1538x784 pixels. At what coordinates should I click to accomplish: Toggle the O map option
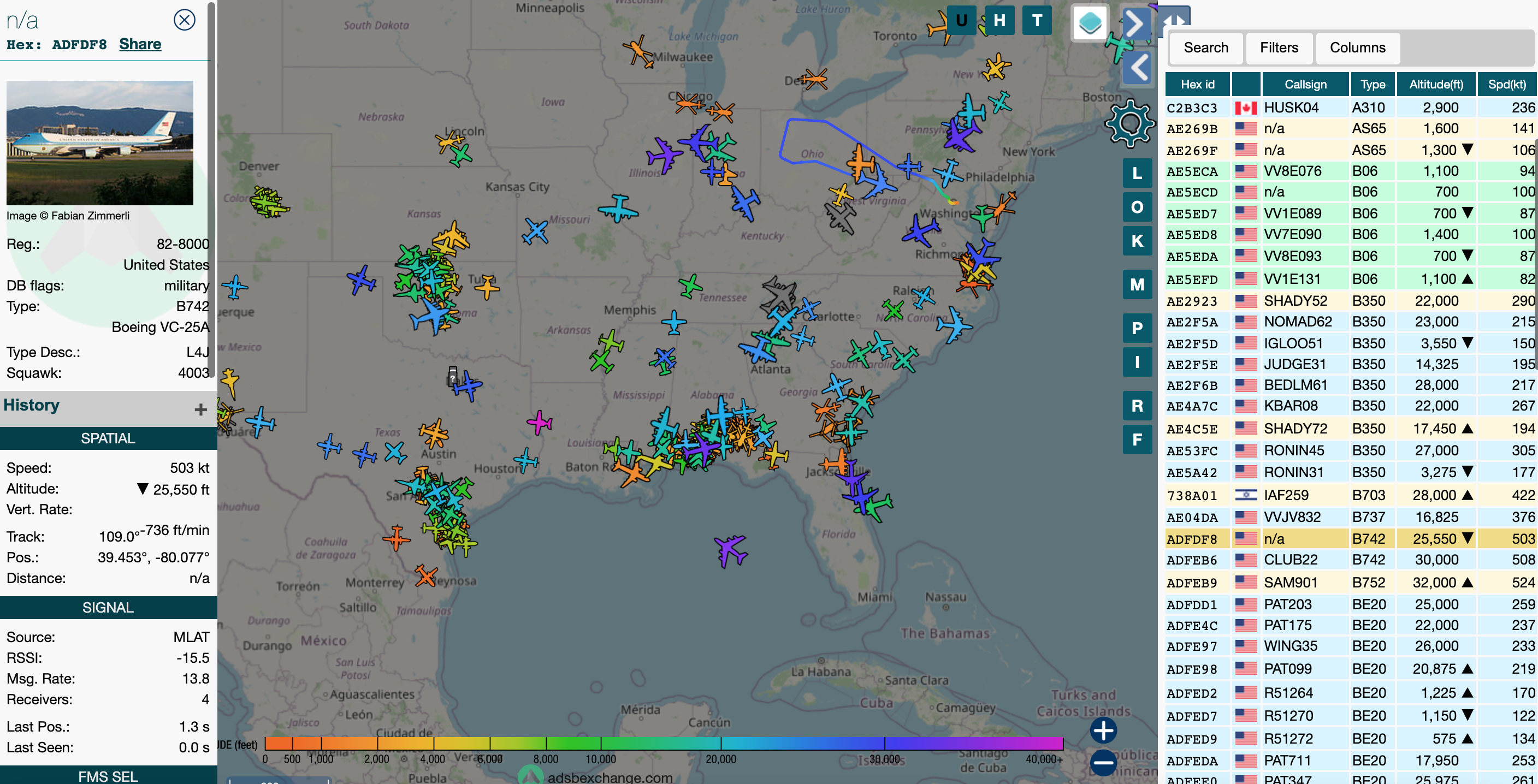(1137, 207)
